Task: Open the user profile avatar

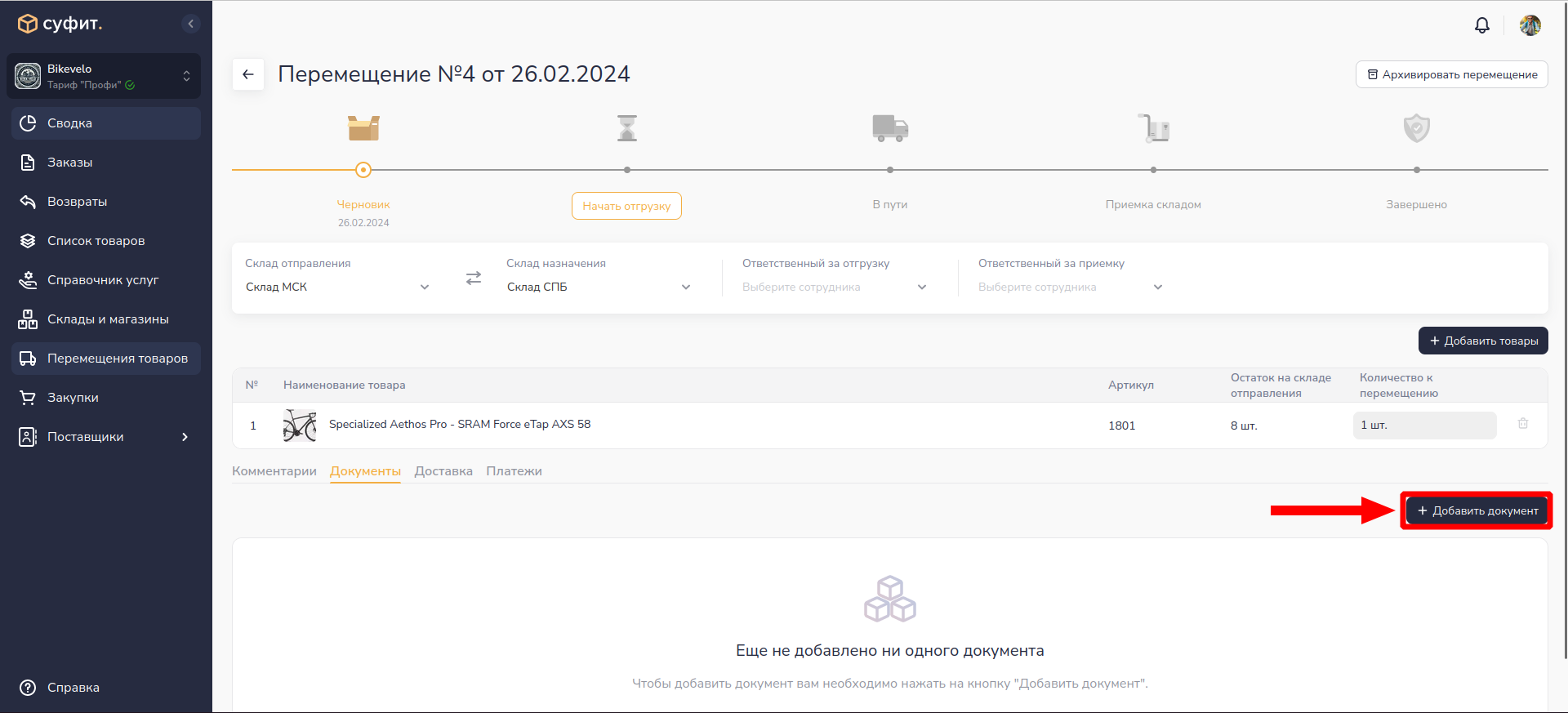Action: [x=1530, y=25]
